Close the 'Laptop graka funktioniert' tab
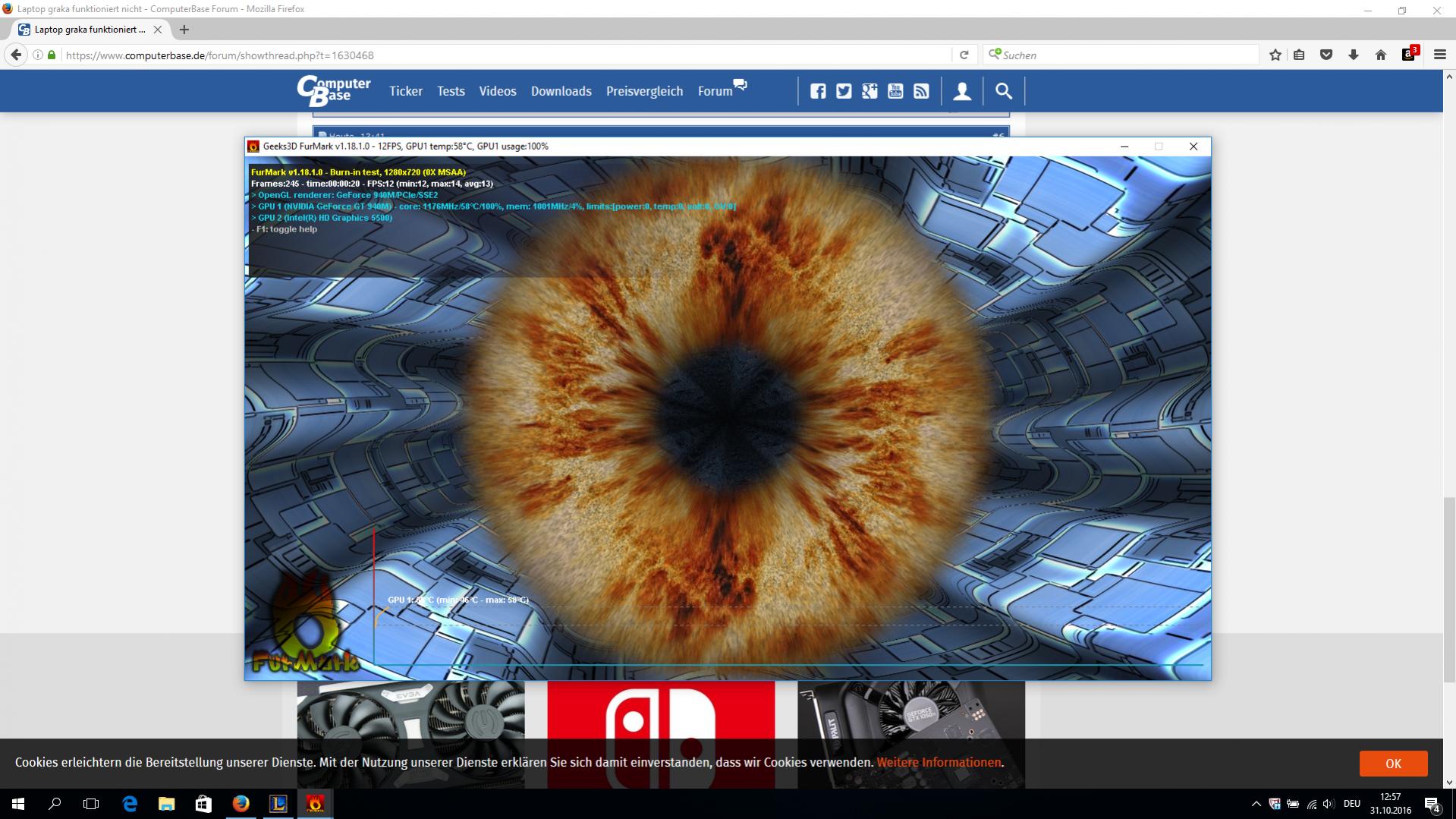 point(158,30)
